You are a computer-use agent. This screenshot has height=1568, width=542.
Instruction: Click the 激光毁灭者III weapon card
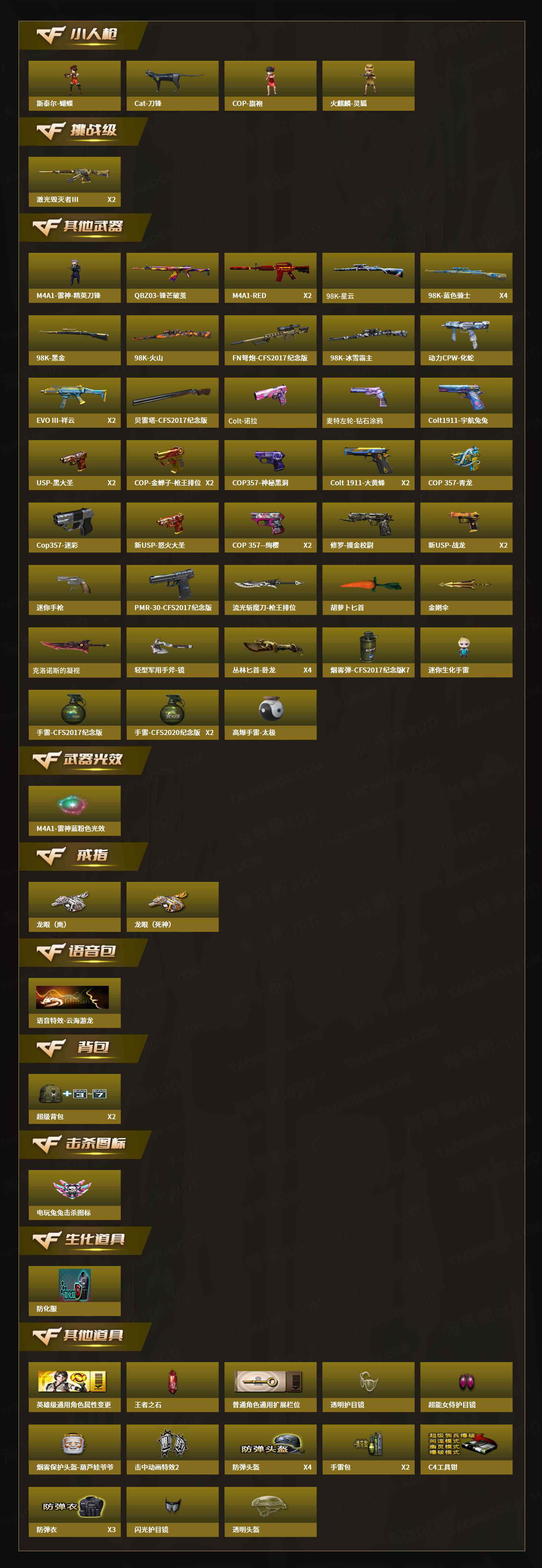click(x=74, y=181)
